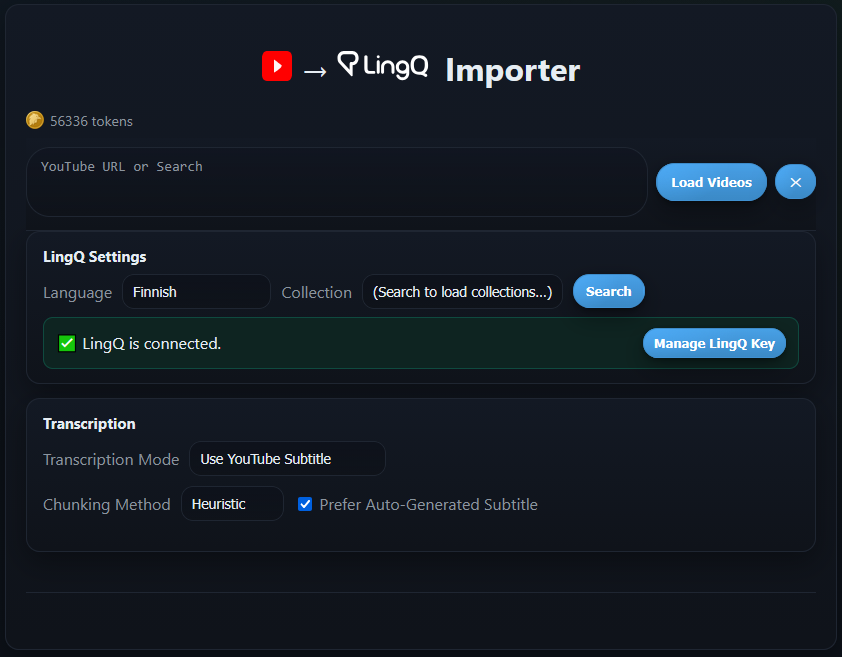Click the gold token coin icon
842x658 pixels.
pyautogui.click(x=35, y=120)
